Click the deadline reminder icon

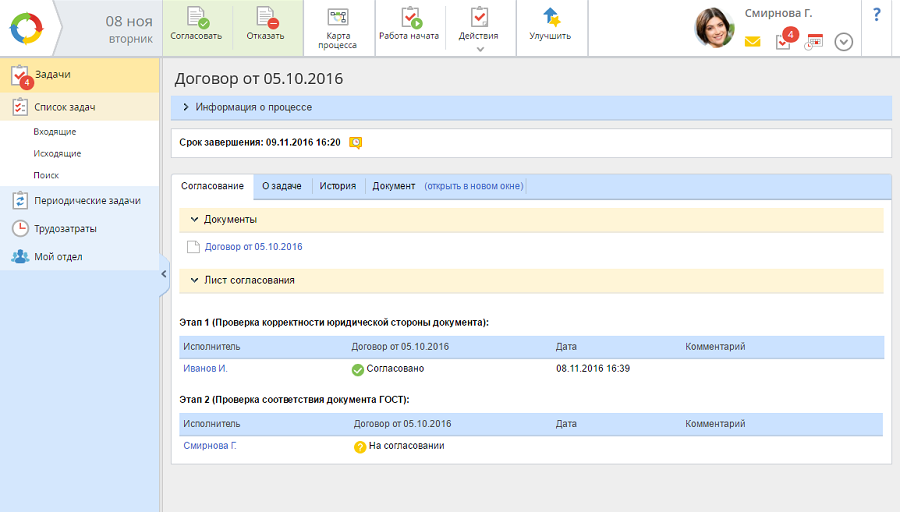355,143
